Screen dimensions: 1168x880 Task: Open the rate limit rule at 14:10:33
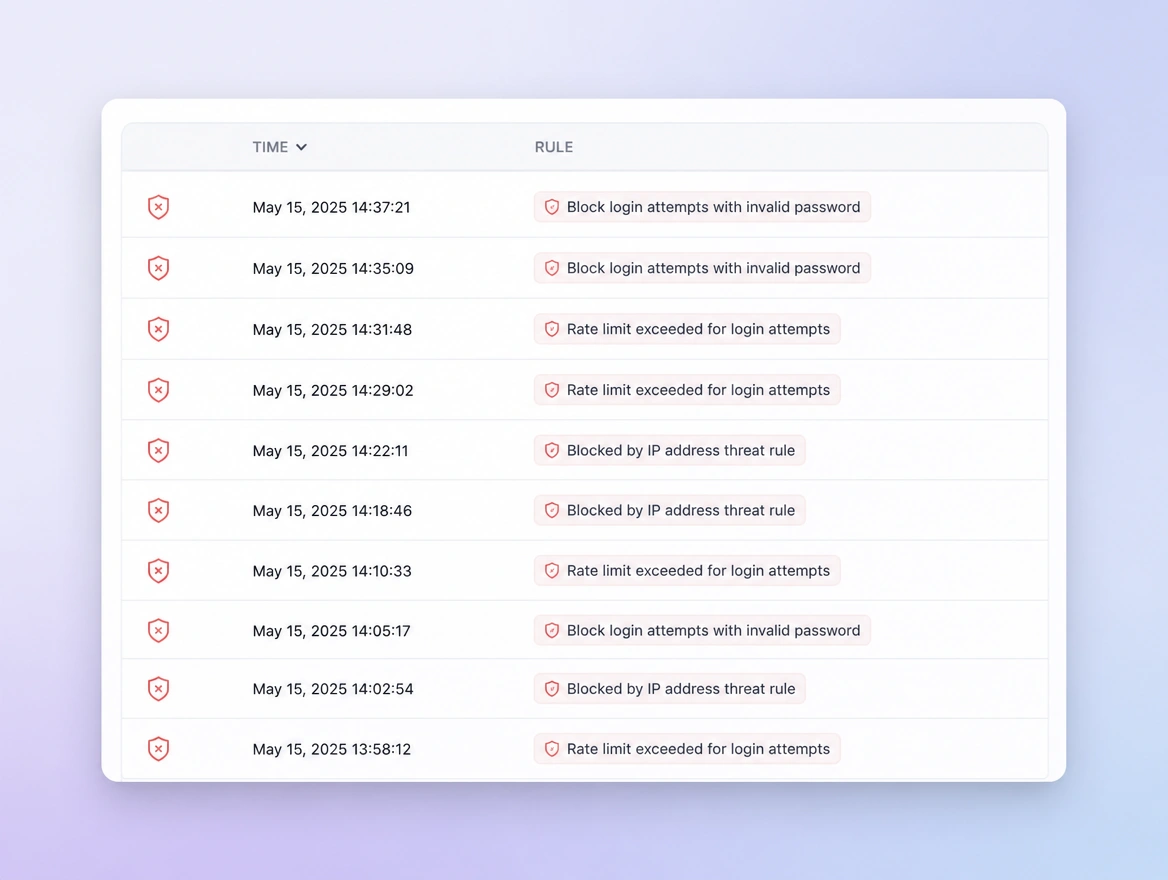pyautogui.click(x=687, y=571)
